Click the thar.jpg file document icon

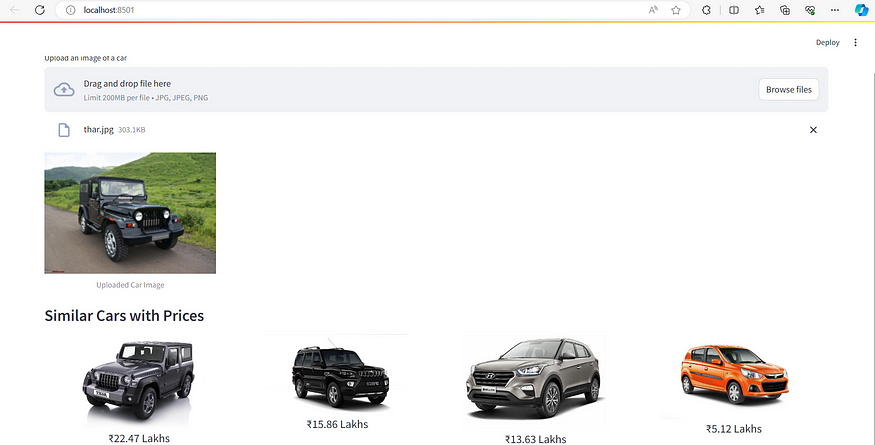(x=64, y=130)
